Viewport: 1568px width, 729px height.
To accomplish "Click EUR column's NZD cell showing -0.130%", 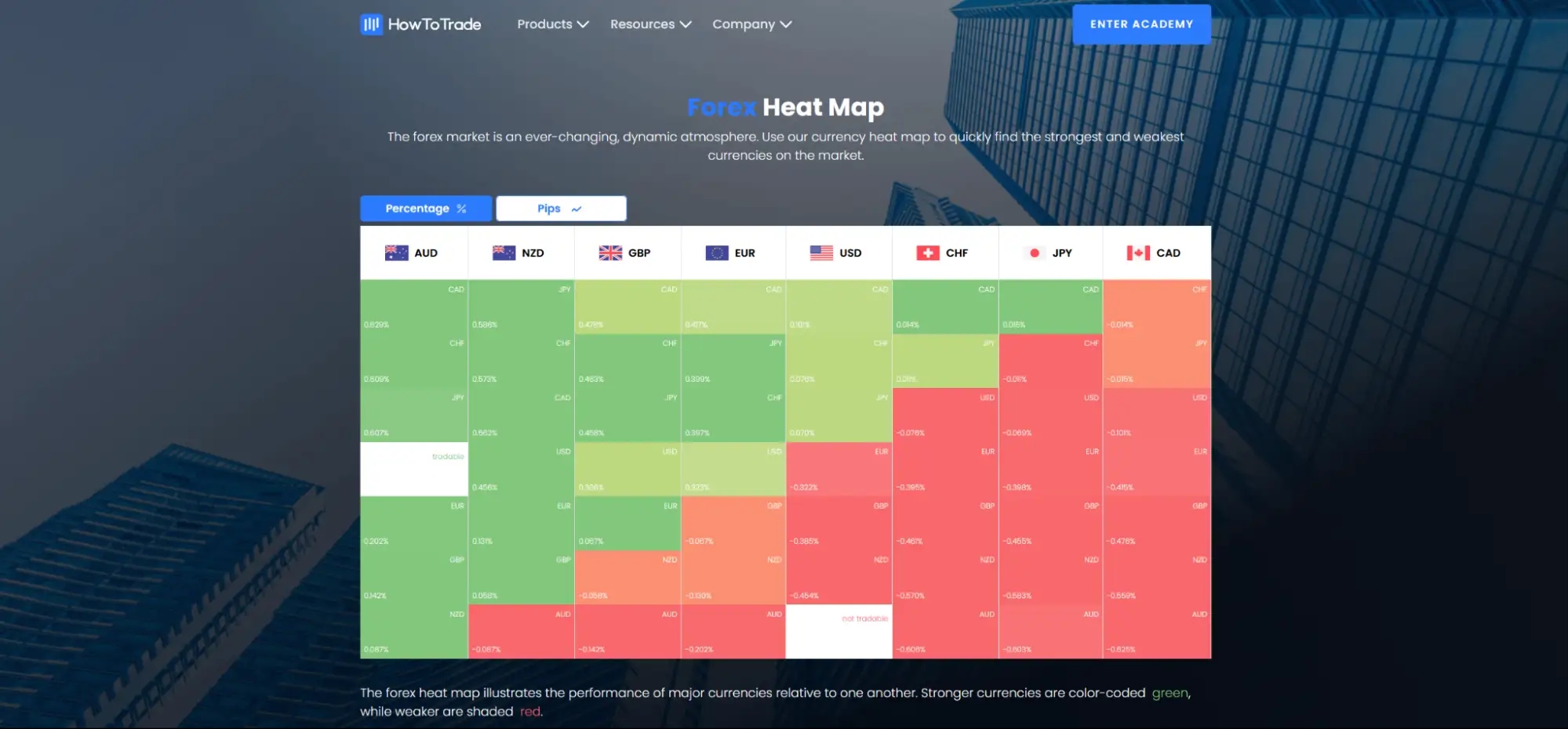I will click(x=733, y=577).
